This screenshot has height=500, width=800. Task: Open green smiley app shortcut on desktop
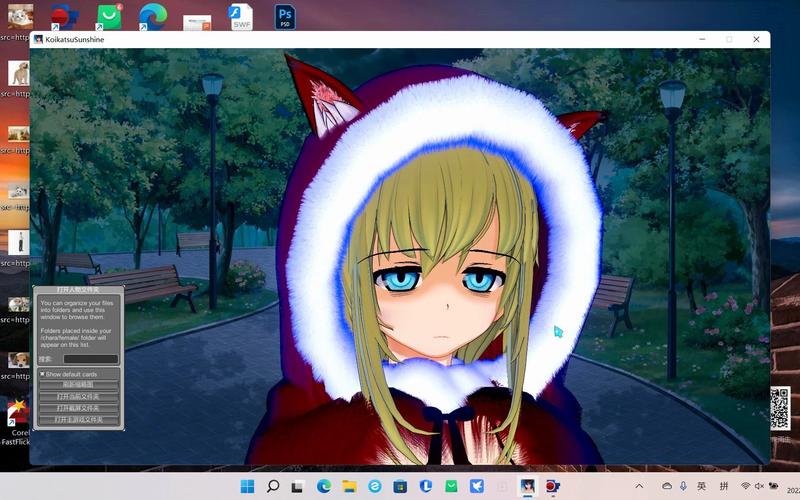109,17
